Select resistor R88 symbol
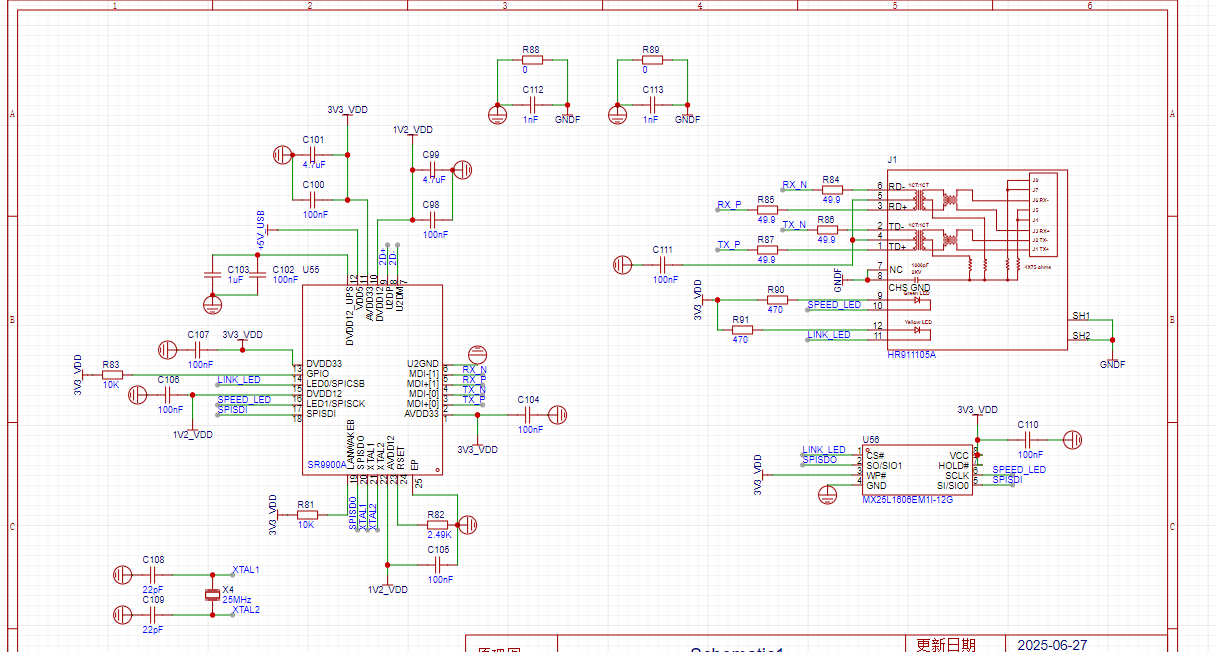The image size is (1217, 652). [x=532, y=60]
